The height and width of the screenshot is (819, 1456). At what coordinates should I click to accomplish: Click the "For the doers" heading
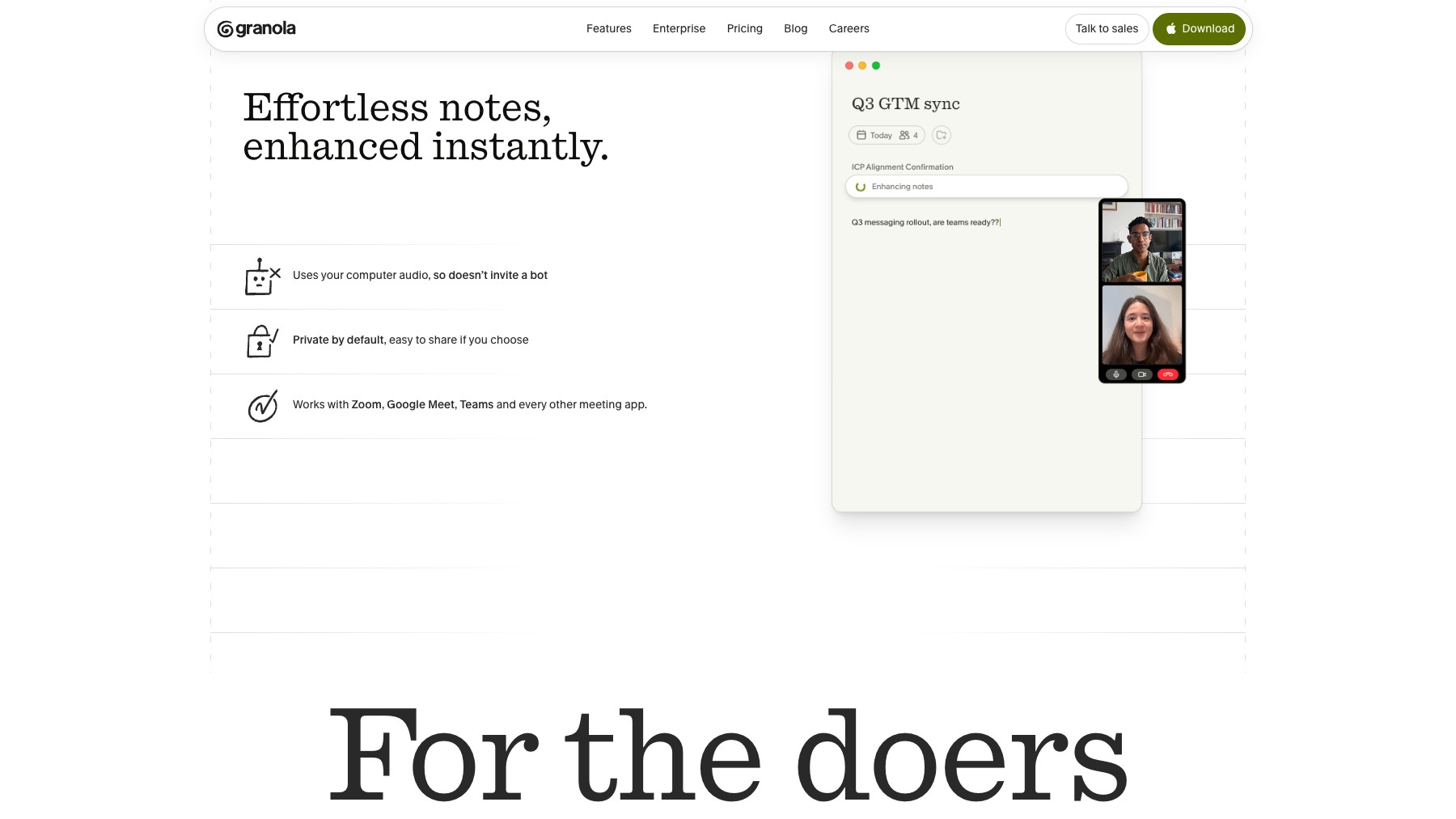[x=728, y=754]
